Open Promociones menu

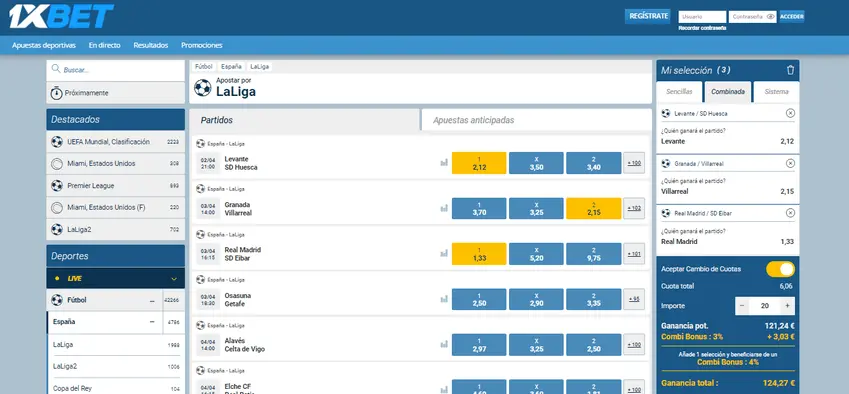click(201, 45)
